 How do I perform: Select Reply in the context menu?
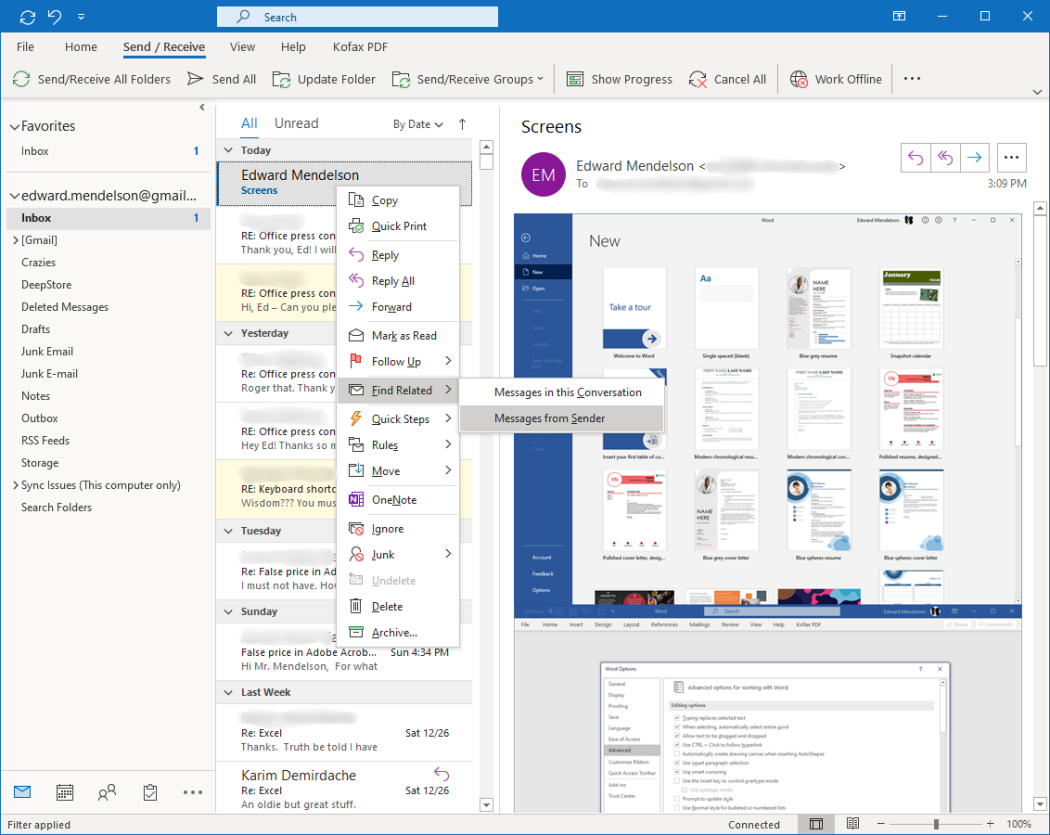pyautogui.click(x=398, y=255)
